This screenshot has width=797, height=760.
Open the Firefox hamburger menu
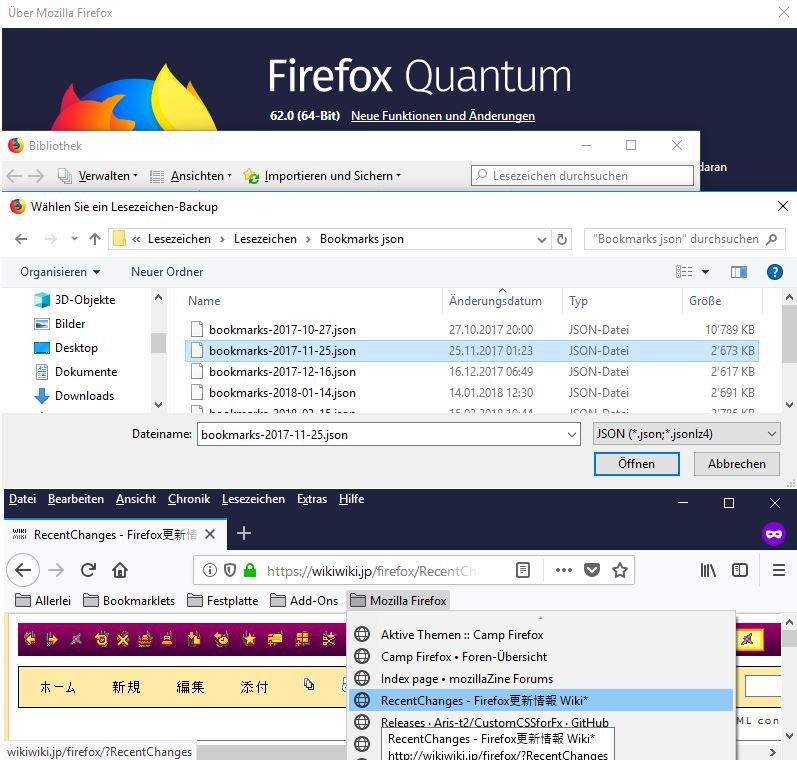coord(779,570)
